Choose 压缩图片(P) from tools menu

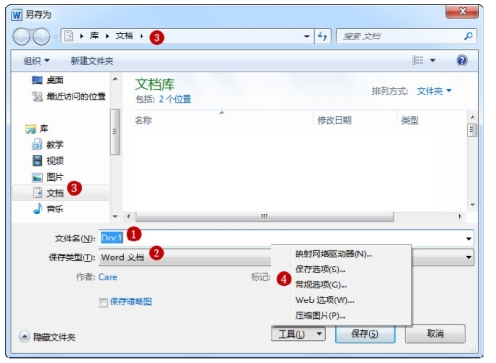[x=320, y=315]
